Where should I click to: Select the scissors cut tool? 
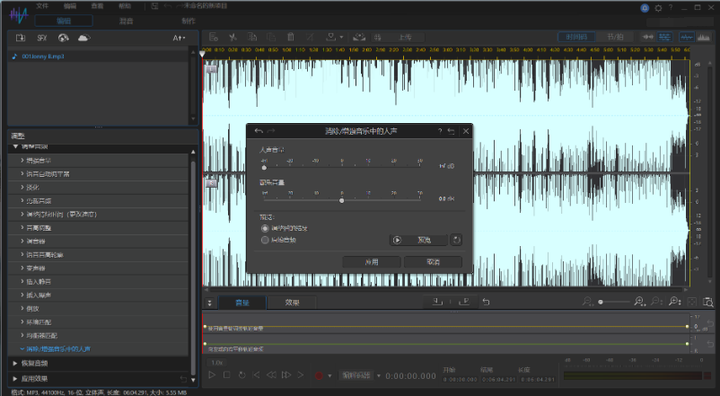pyautogui.click(x=232, y=37)
